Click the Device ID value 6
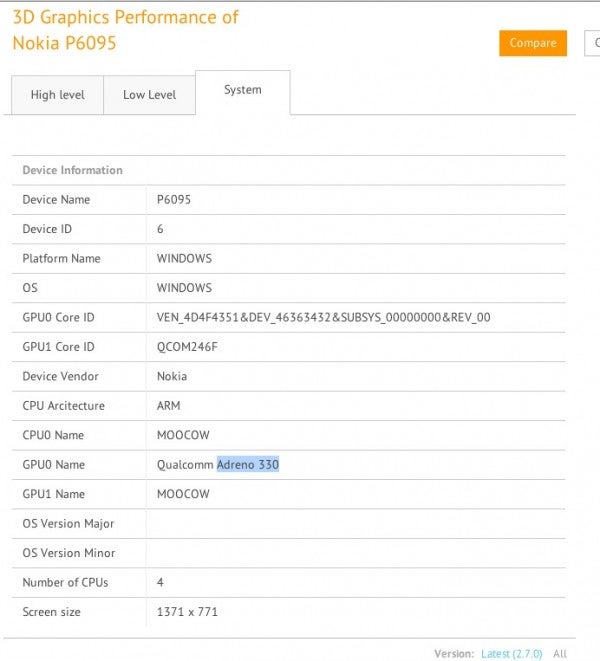The image size is (600, 661). (x=160, y=229)
